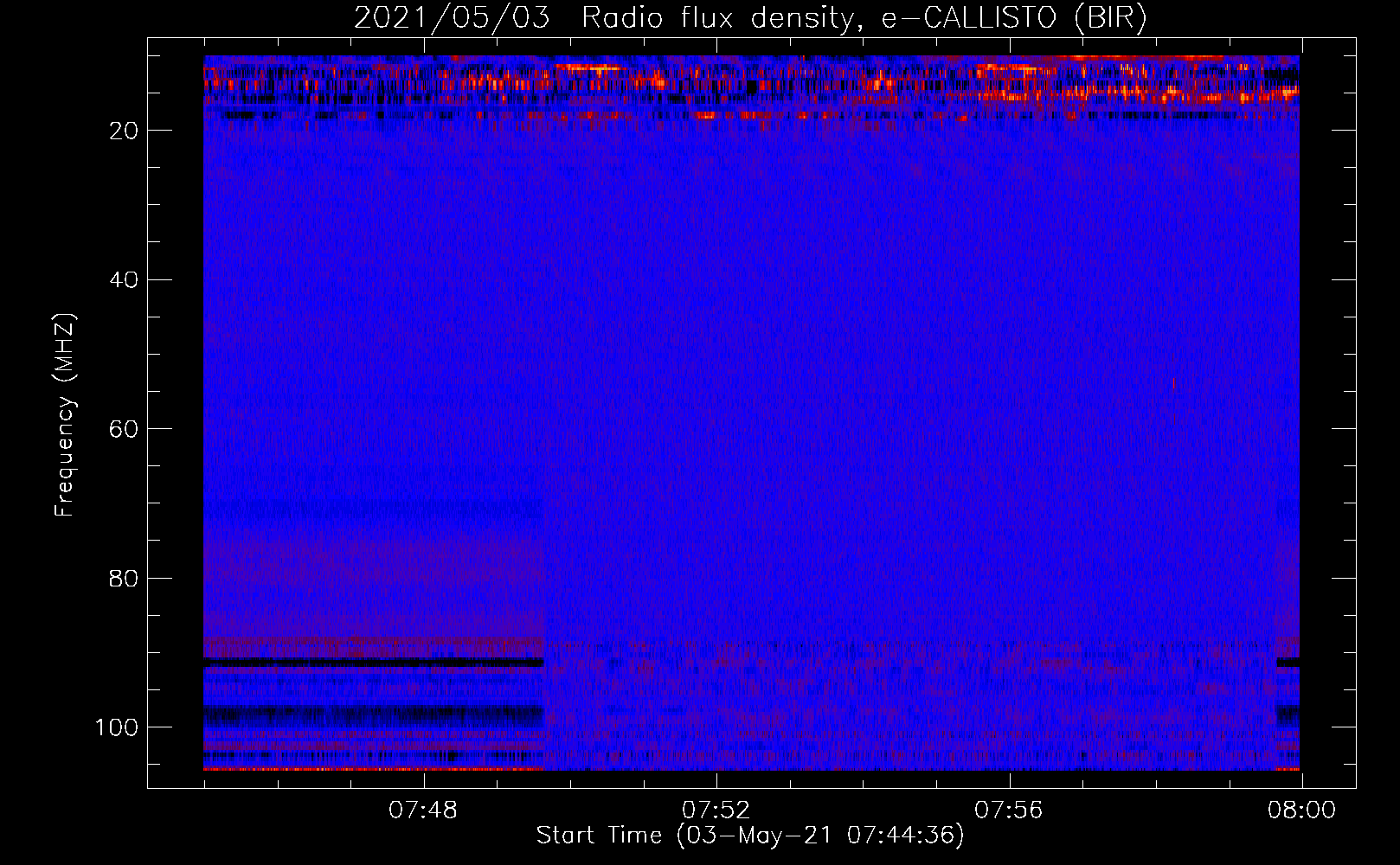Click the '07:52' time tick label
This screenshot has width=1400, height=865.
tap(716, 811)
